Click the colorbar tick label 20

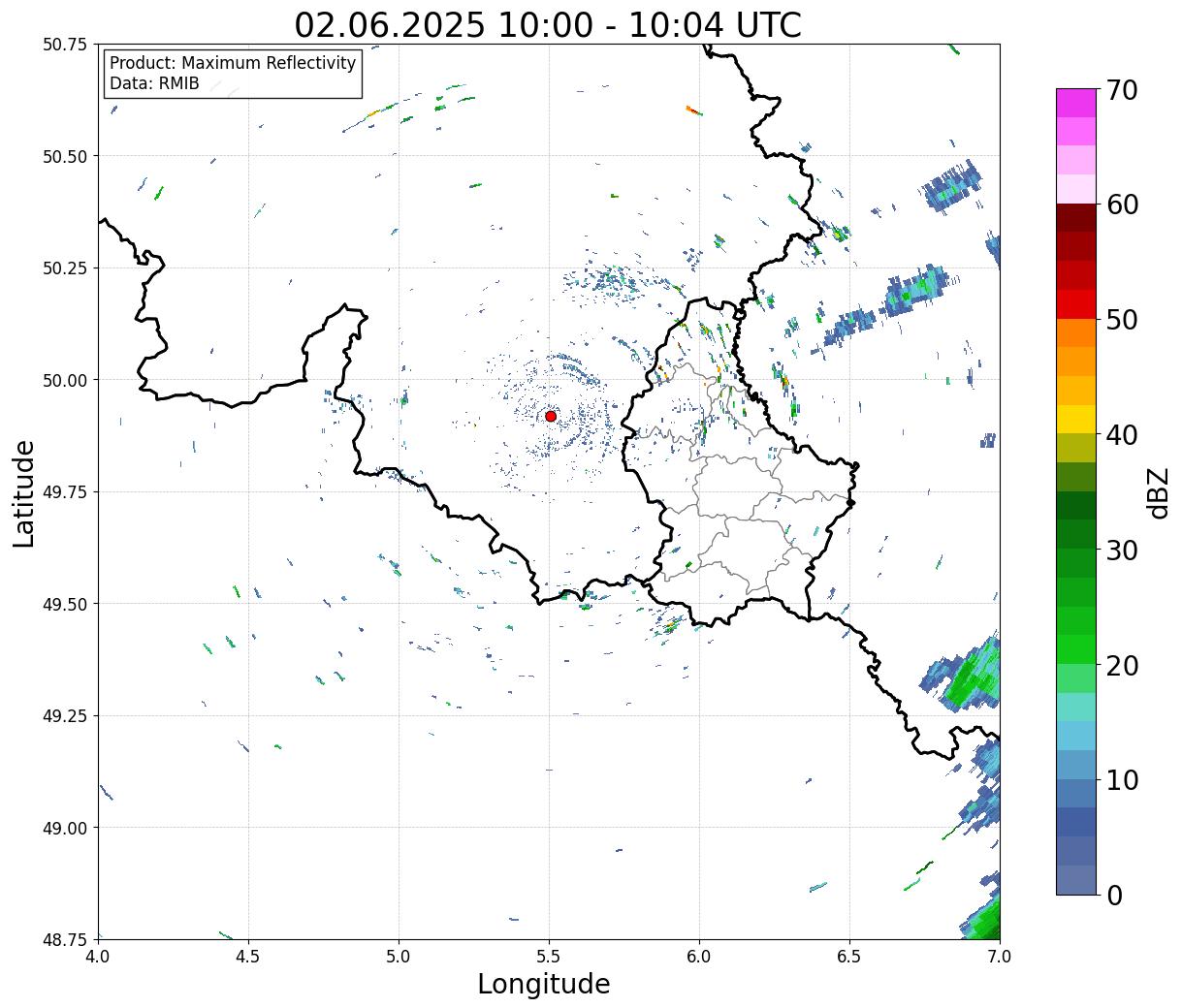click(x=1122, y=666)
